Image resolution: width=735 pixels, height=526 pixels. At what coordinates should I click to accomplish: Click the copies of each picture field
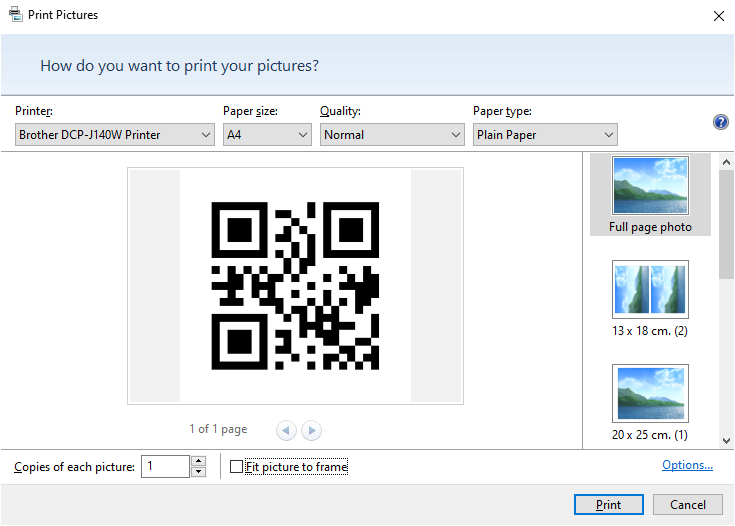pyautogui.click(x=165, y=466)
